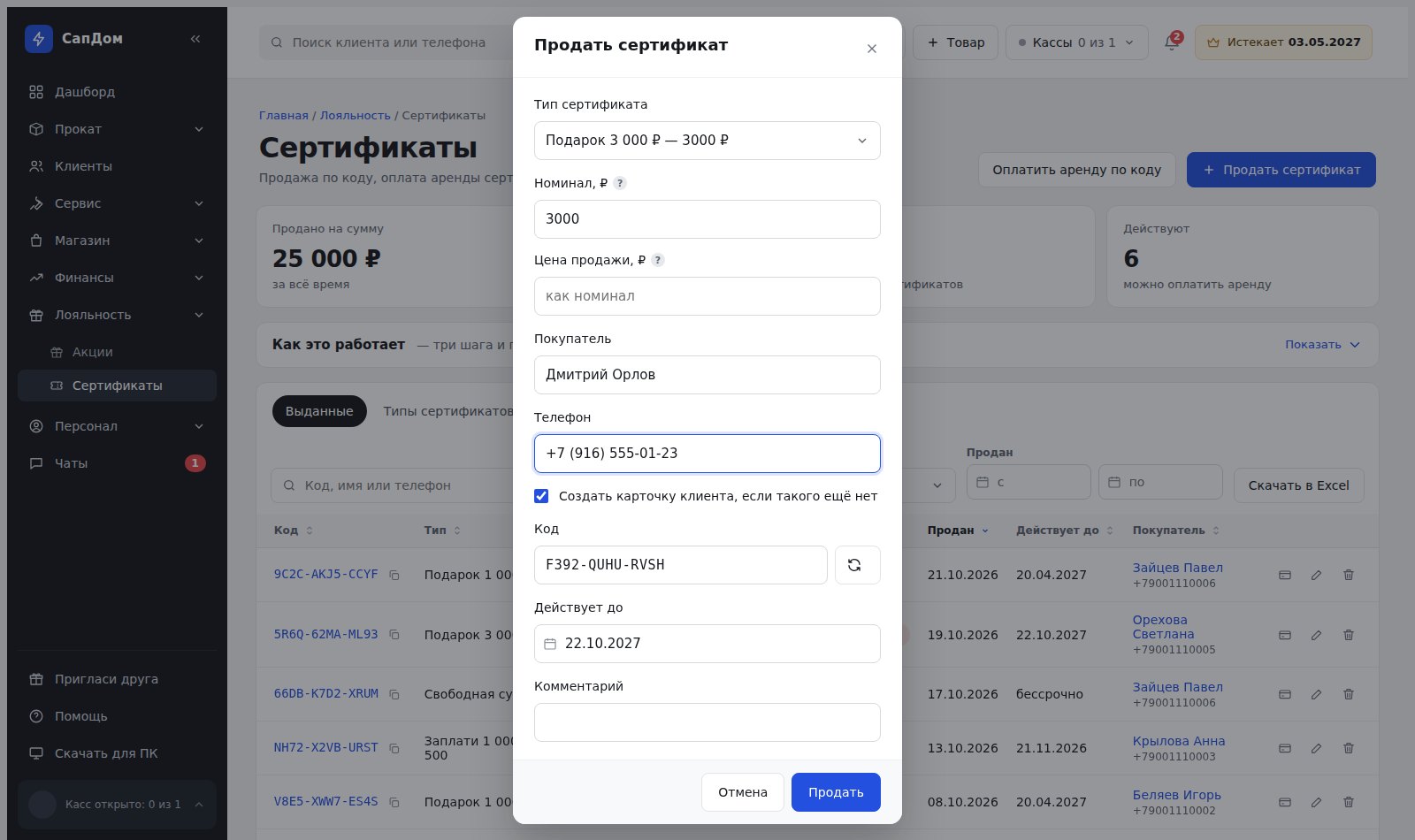The image size is (1415, 840).
Task: Edit the Орехова Светлана certificate row
Action: [1317, 635]
